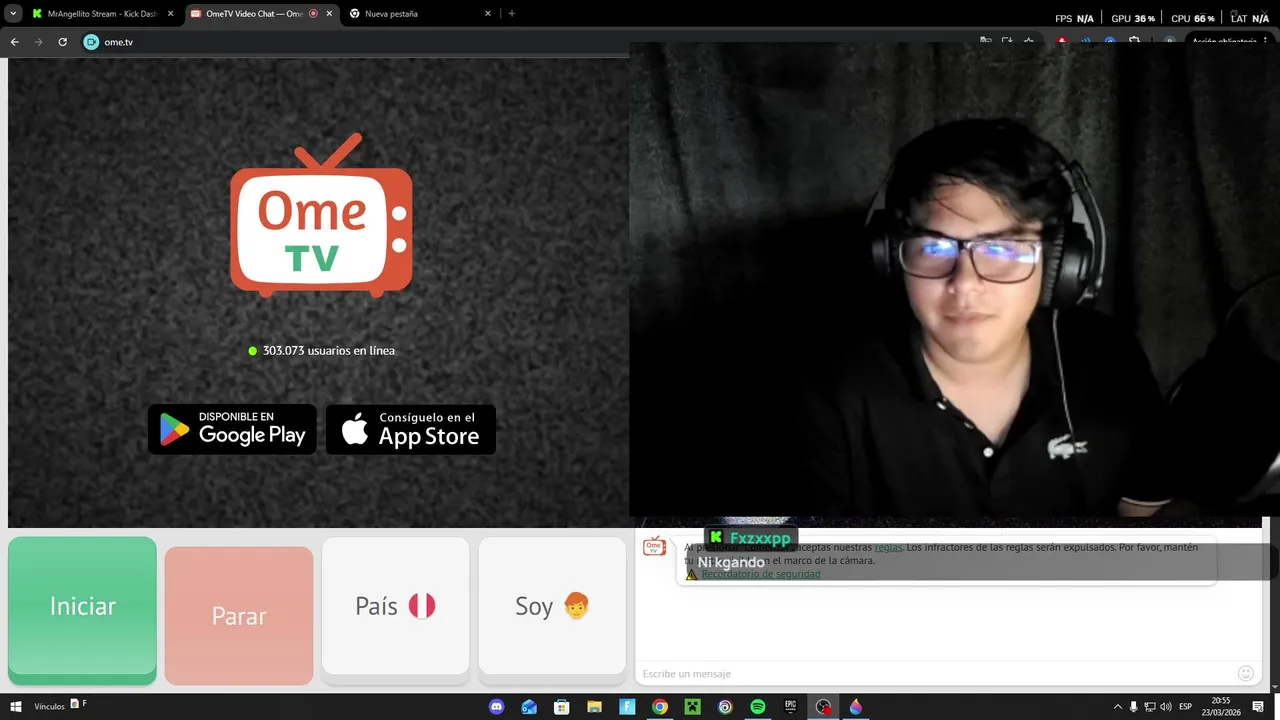1280x720 pixels.
Task: Click the camera site-info icon in address bar
Action: pos(91,42)
